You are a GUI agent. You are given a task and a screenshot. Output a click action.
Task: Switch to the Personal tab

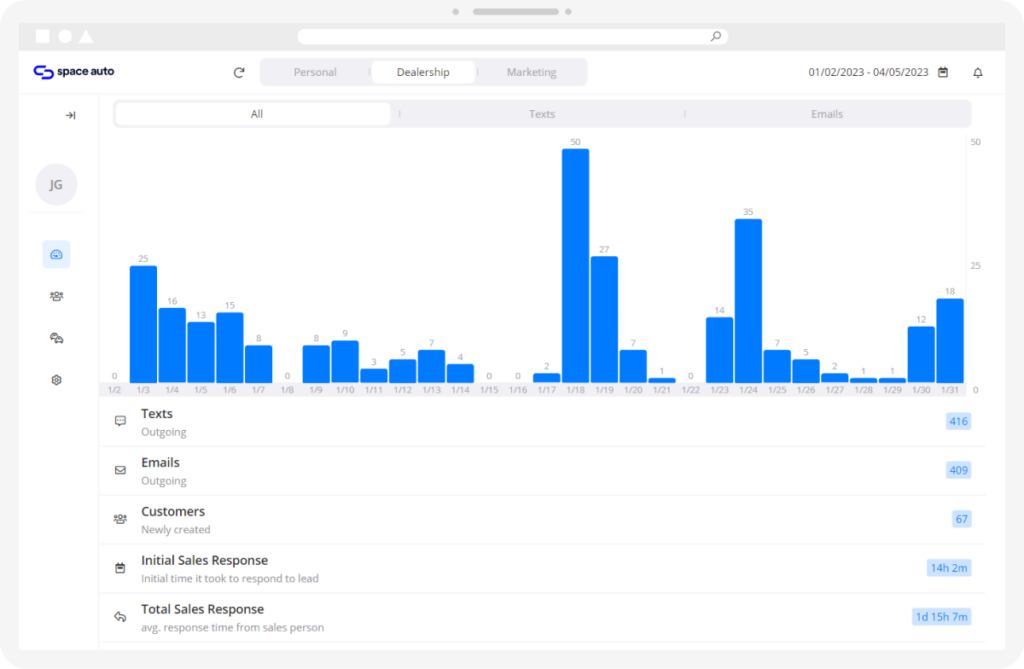tap(315, 73)
